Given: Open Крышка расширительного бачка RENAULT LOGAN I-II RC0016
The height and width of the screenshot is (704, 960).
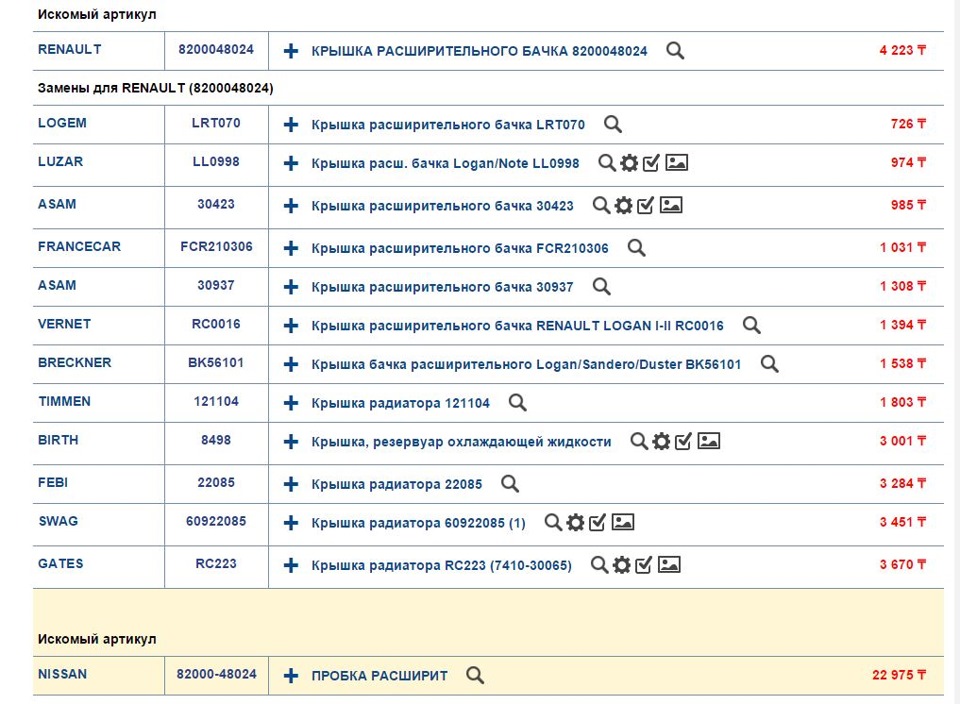Looking at the screenshot, I should [517, 326].
